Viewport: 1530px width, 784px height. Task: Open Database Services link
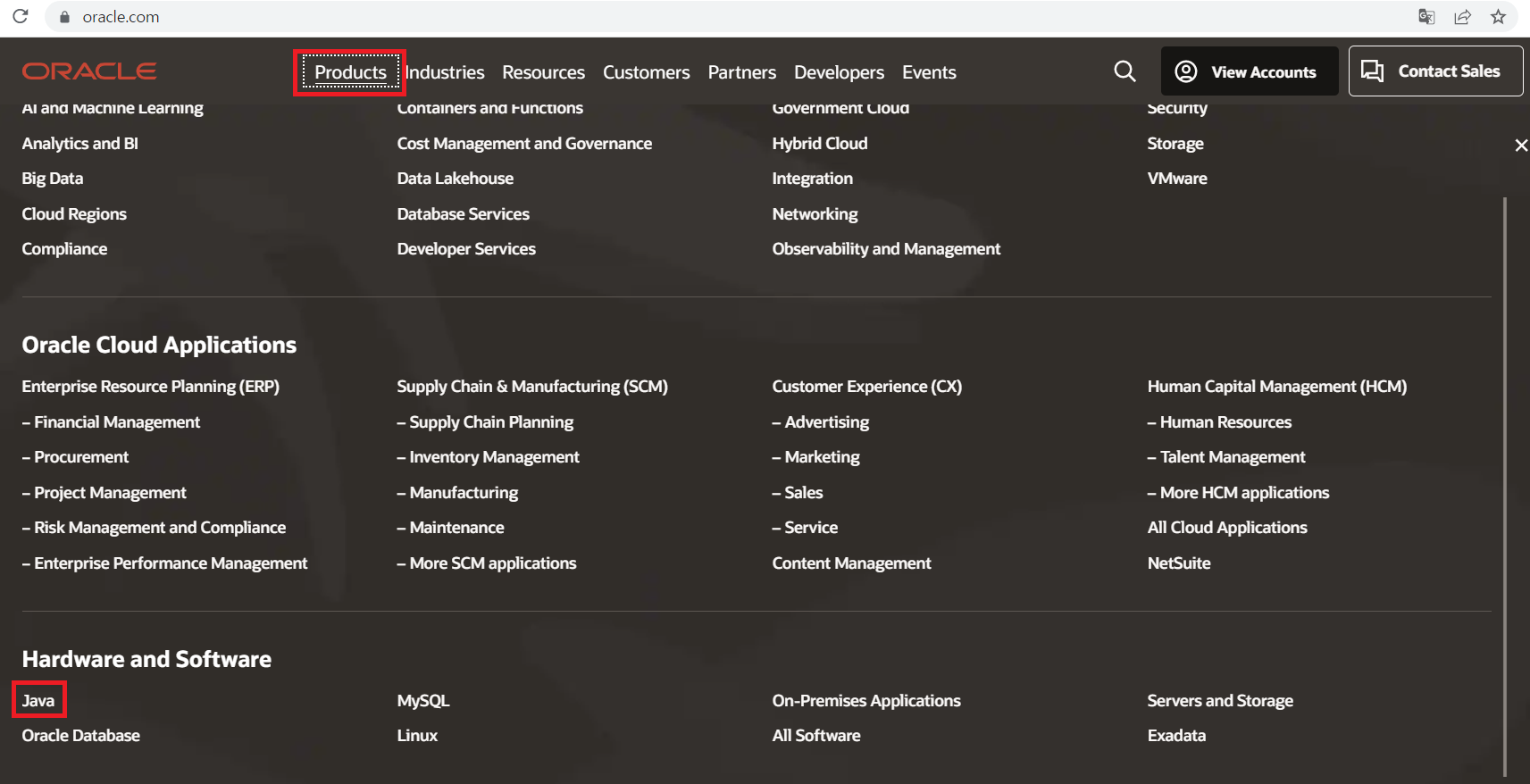[x=464, y=214]
